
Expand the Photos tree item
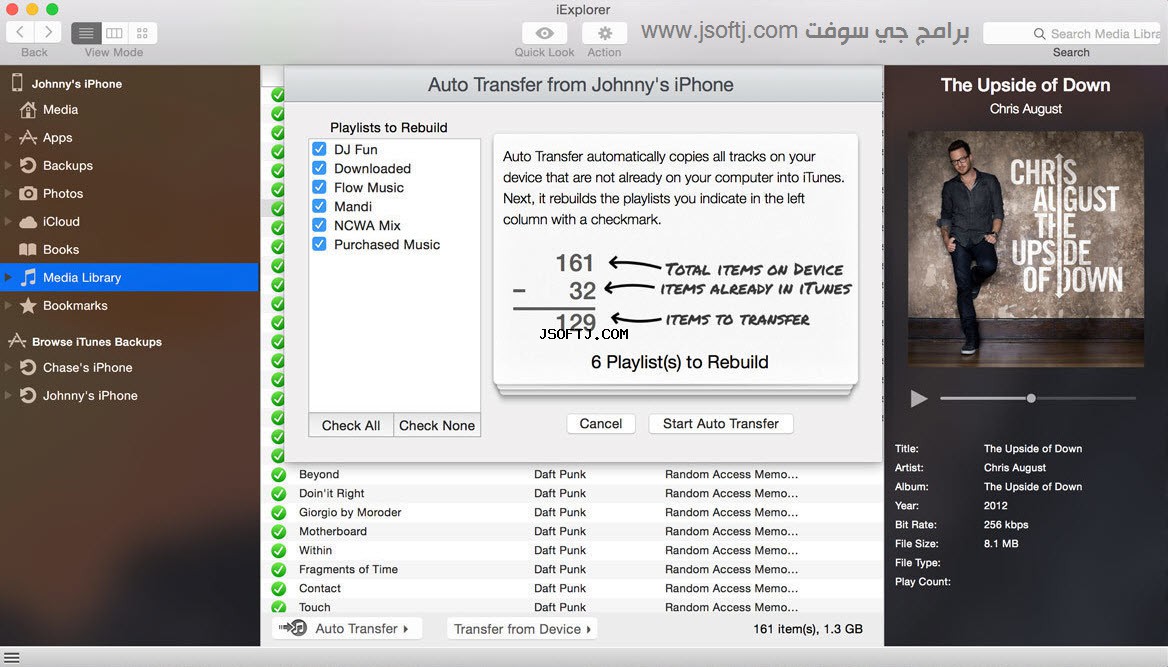click(x=8, y=193)
